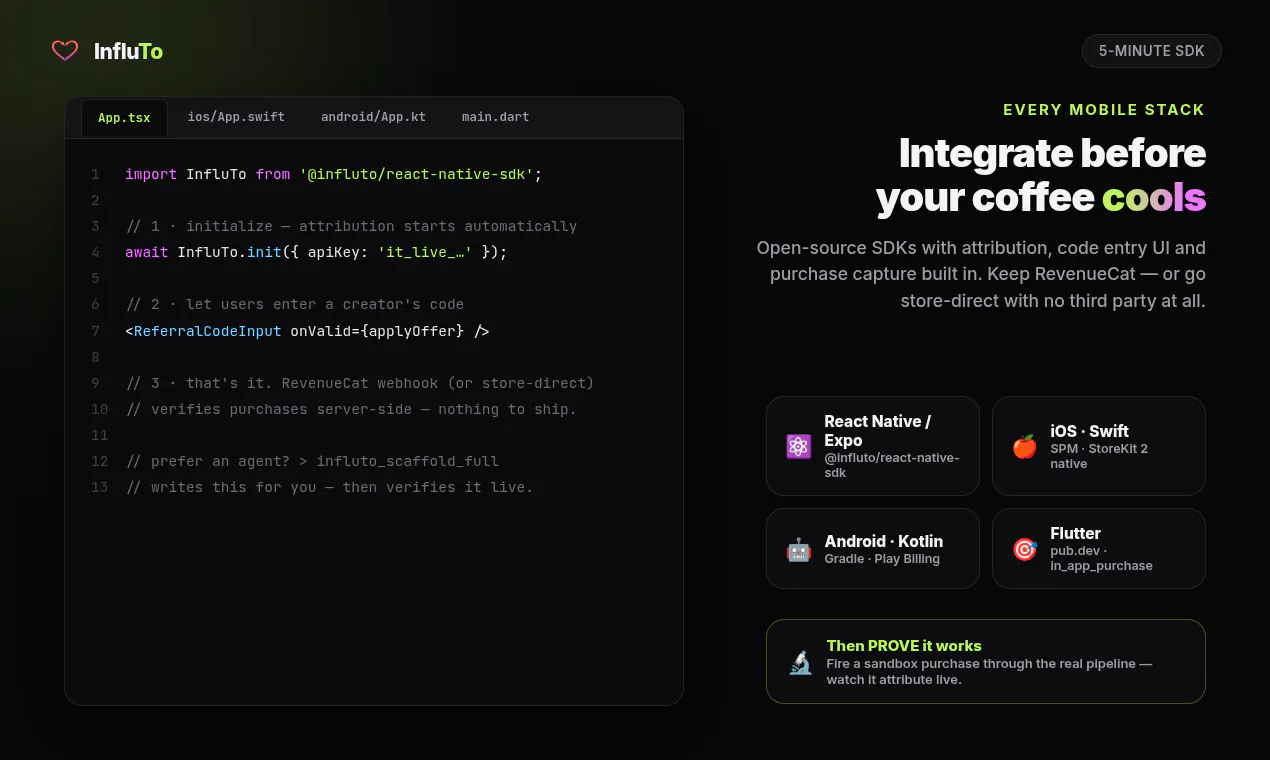Click the InfluTo brand name

(x=128, y=51)
